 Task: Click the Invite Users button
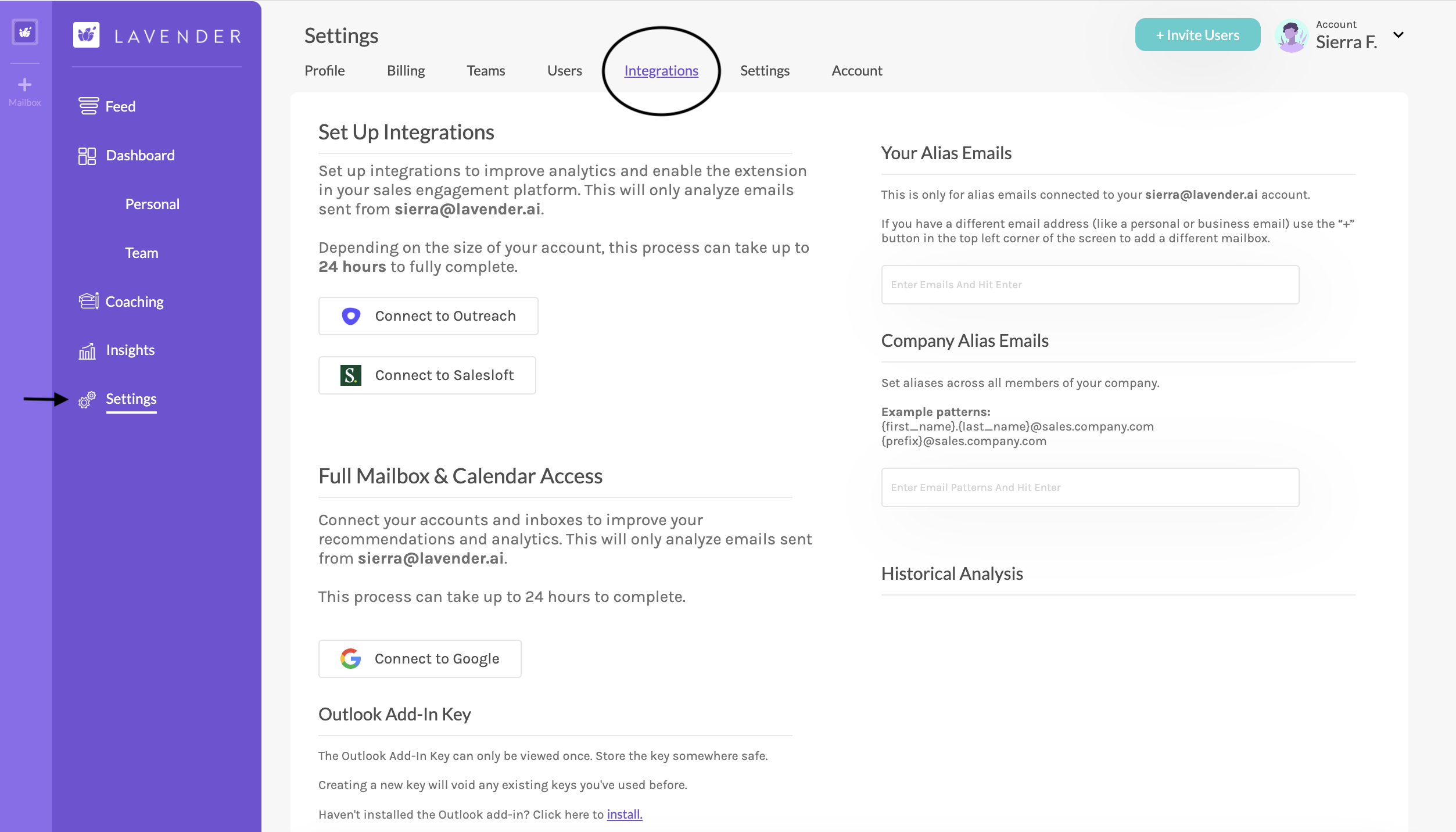[x=1197, y=35]
